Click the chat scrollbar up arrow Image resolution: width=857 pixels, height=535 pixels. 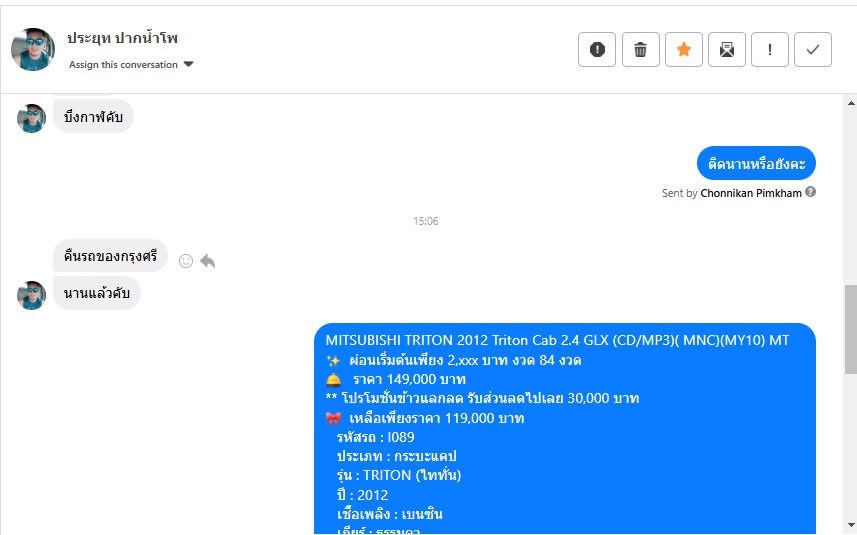[x=851, y=103]
